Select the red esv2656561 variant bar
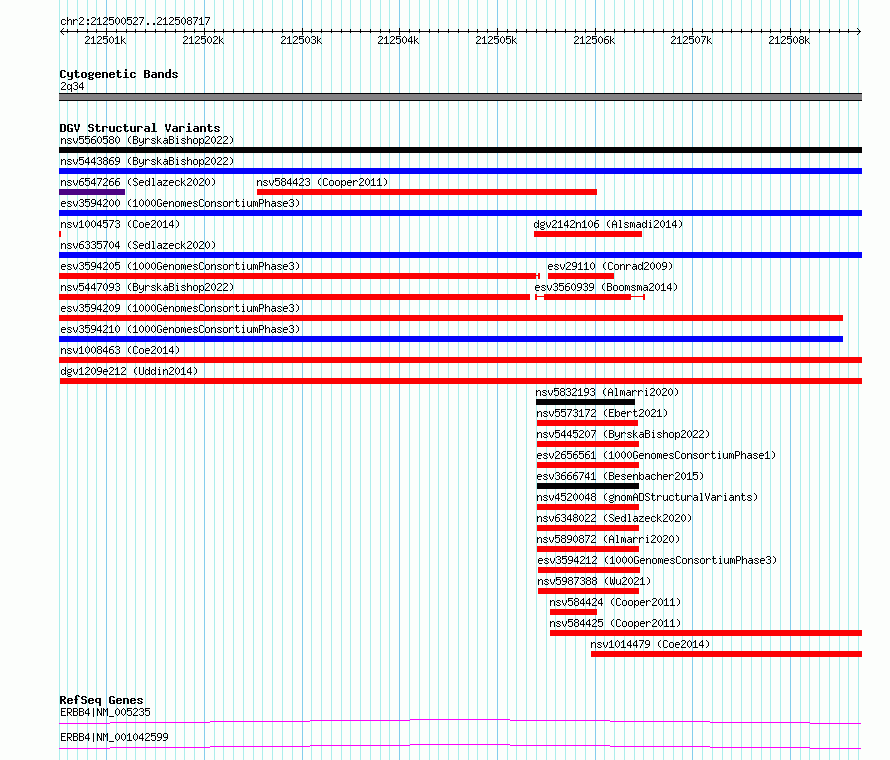 point(588,465)
